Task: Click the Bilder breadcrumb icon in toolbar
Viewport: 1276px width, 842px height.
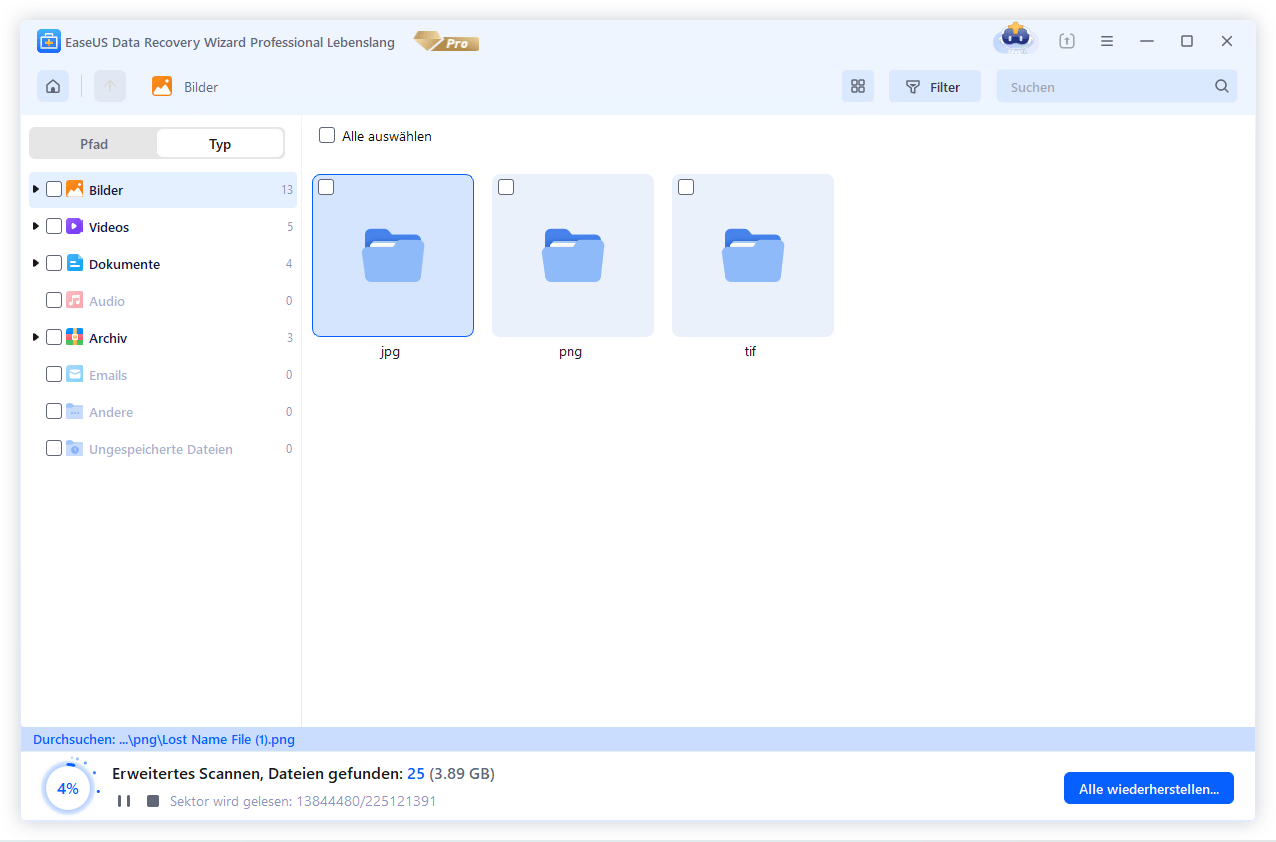Action: tap(162, 87)
